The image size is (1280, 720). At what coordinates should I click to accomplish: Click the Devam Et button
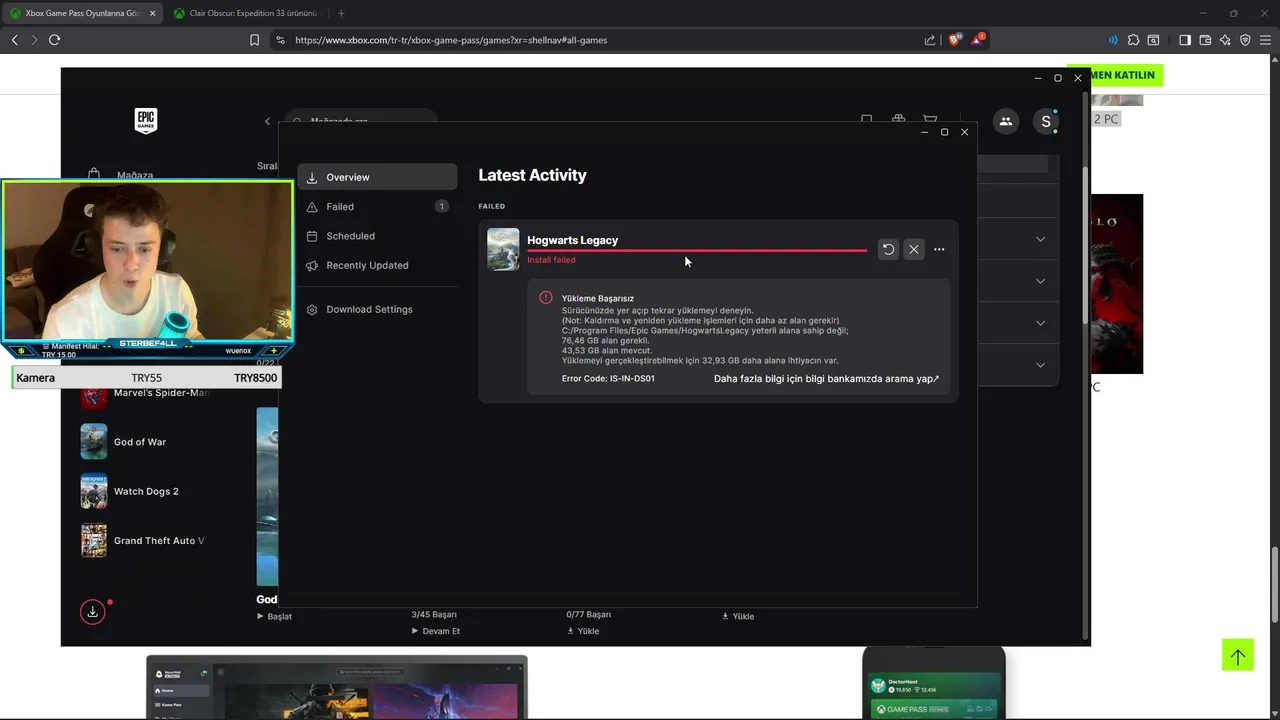click(x=436, y=631)
